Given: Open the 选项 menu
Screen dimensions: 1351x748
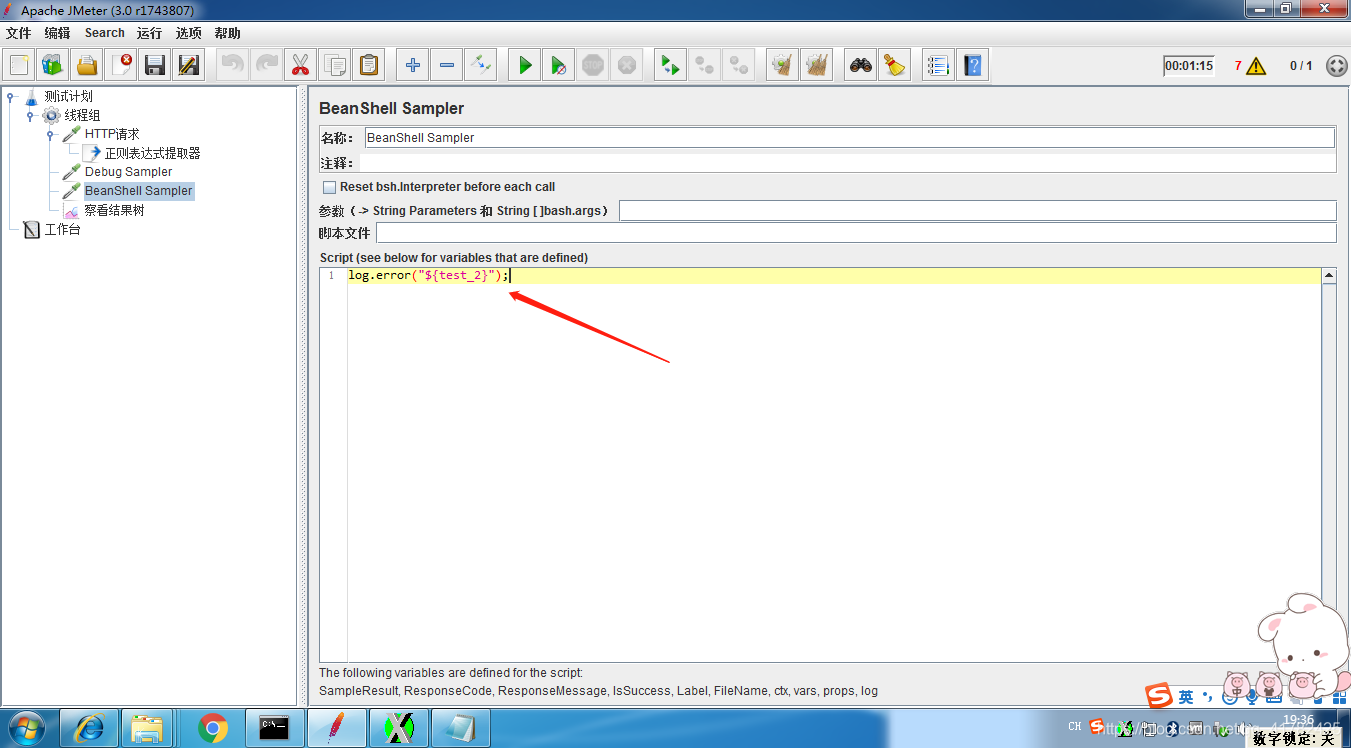Looking at the screenshot, I should (189, 33).
